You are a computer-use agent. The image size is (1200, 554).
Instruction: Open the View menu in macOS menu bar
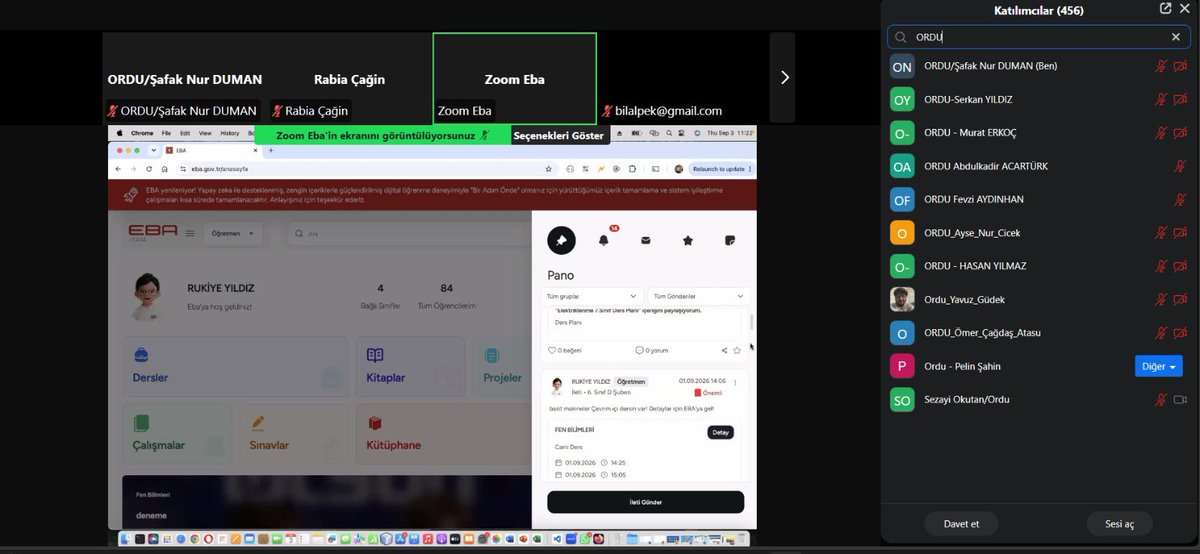[205, 133]
